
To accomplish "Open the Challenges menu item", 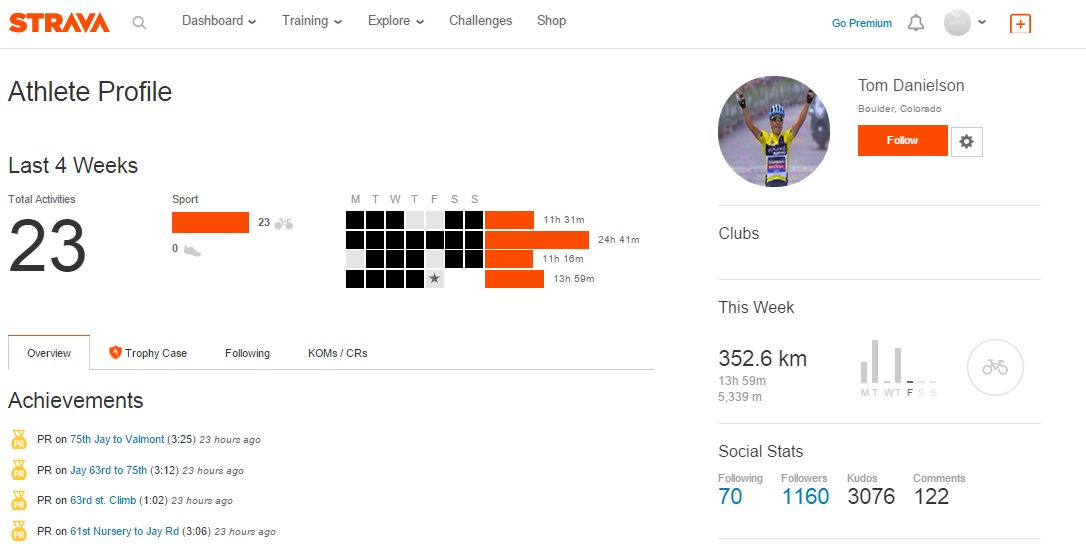I will 480,21.
